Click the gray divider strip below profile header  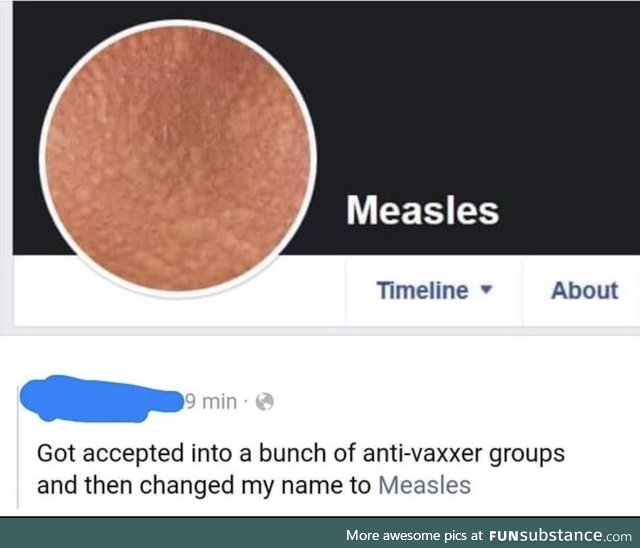[x=320, y=331]
